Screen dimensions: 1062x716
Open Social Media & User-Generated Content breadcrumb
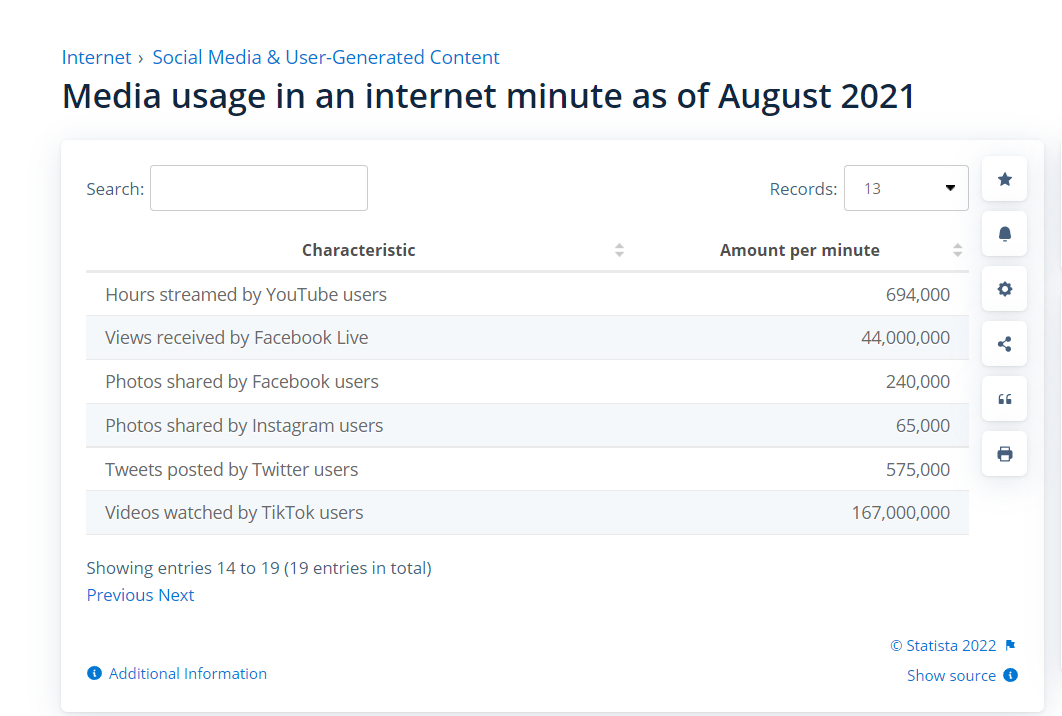coord(326,57)
